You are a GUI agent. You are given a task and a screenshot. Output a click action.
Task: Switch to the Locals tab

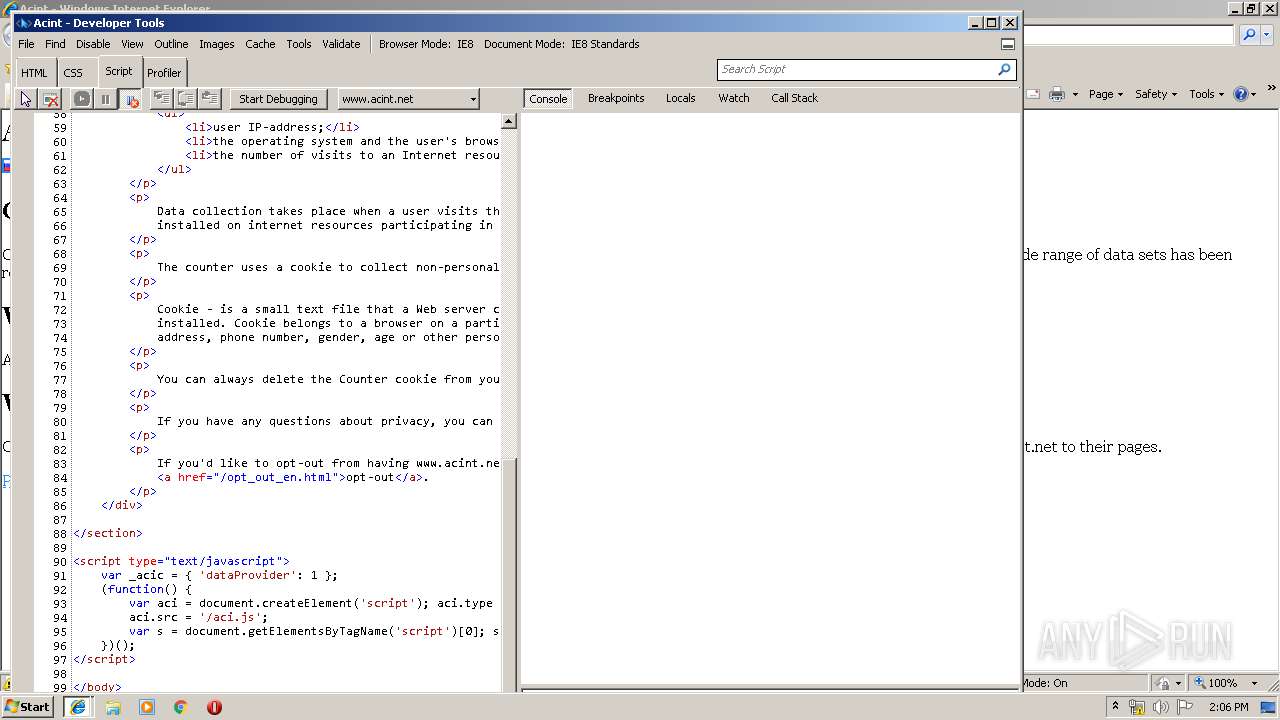tap(681, 98)
